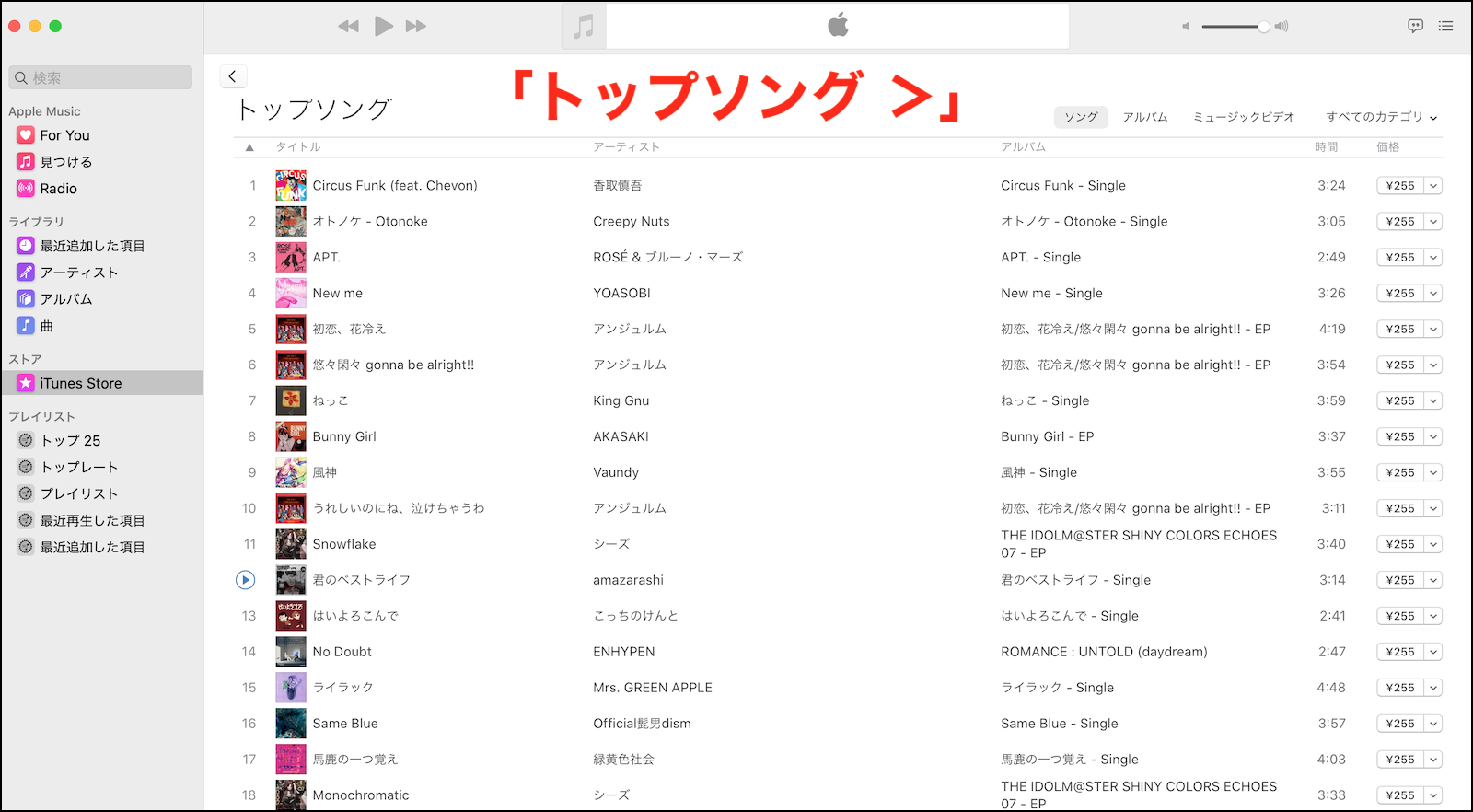
Task: Click the music note now-playing artwork
Action: coord(584,26)
